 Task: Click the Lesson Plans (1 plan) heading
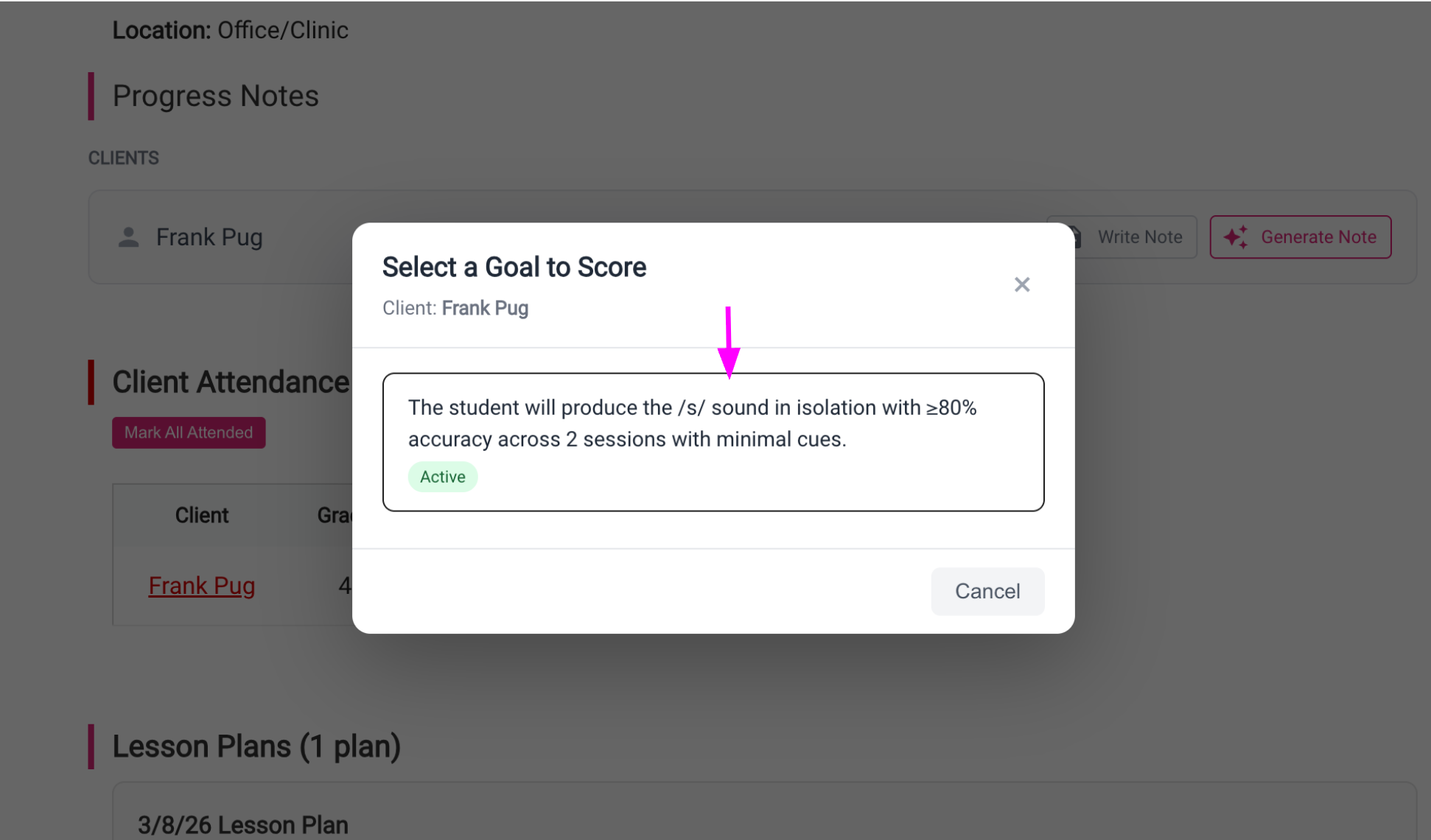[256, 746]
